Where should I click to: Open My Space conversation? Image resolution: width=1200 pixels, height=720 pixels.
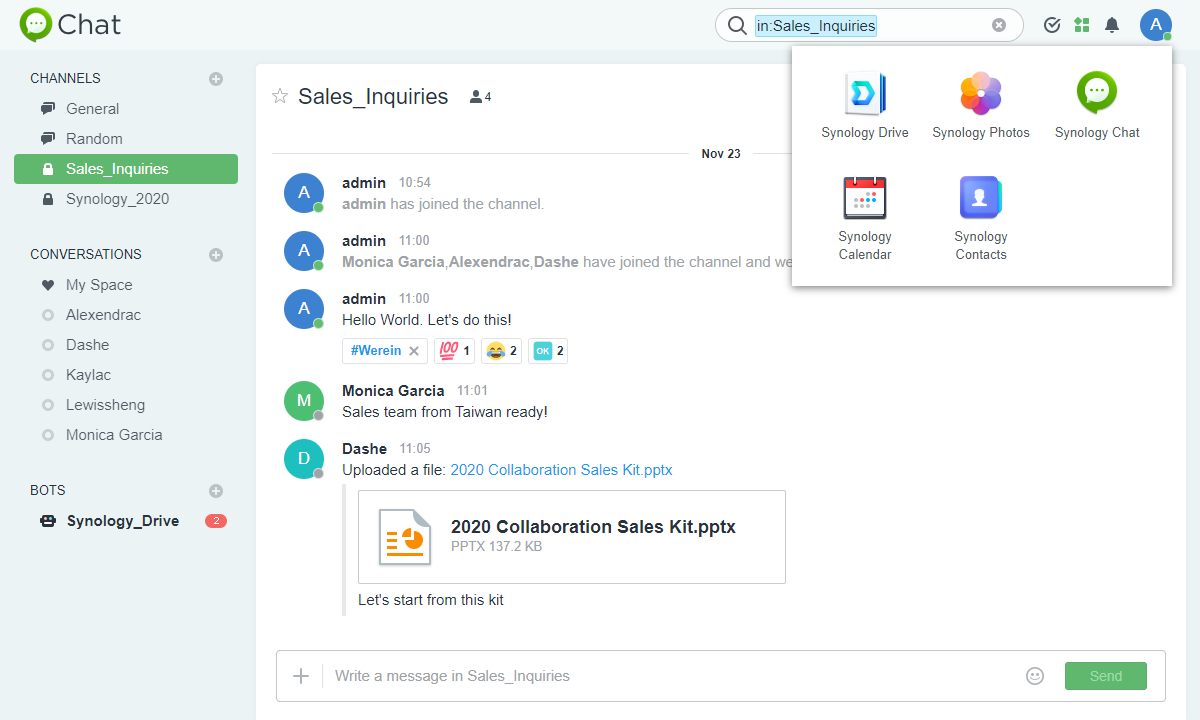[x=126, y=285]
